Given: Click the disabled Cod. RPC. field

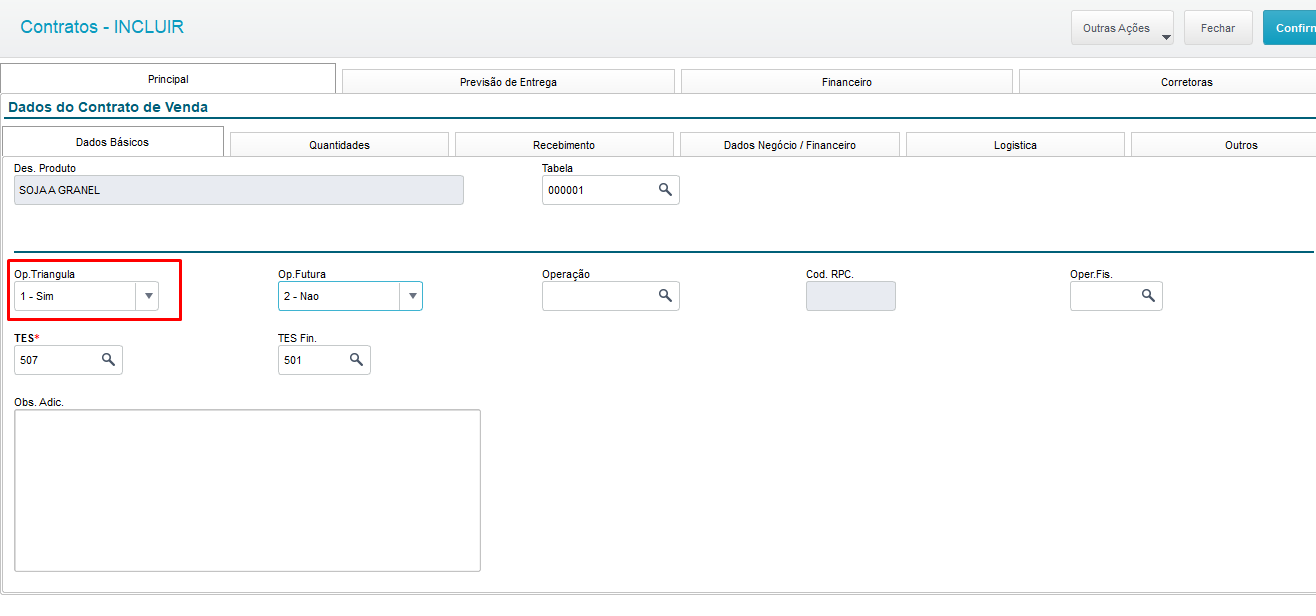Looking at the screenshot, I should click(x=851, y=296).
